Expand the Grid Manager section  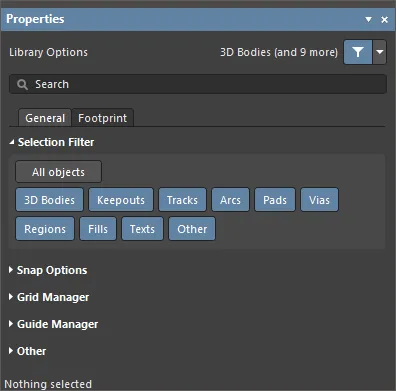[49, 297]
